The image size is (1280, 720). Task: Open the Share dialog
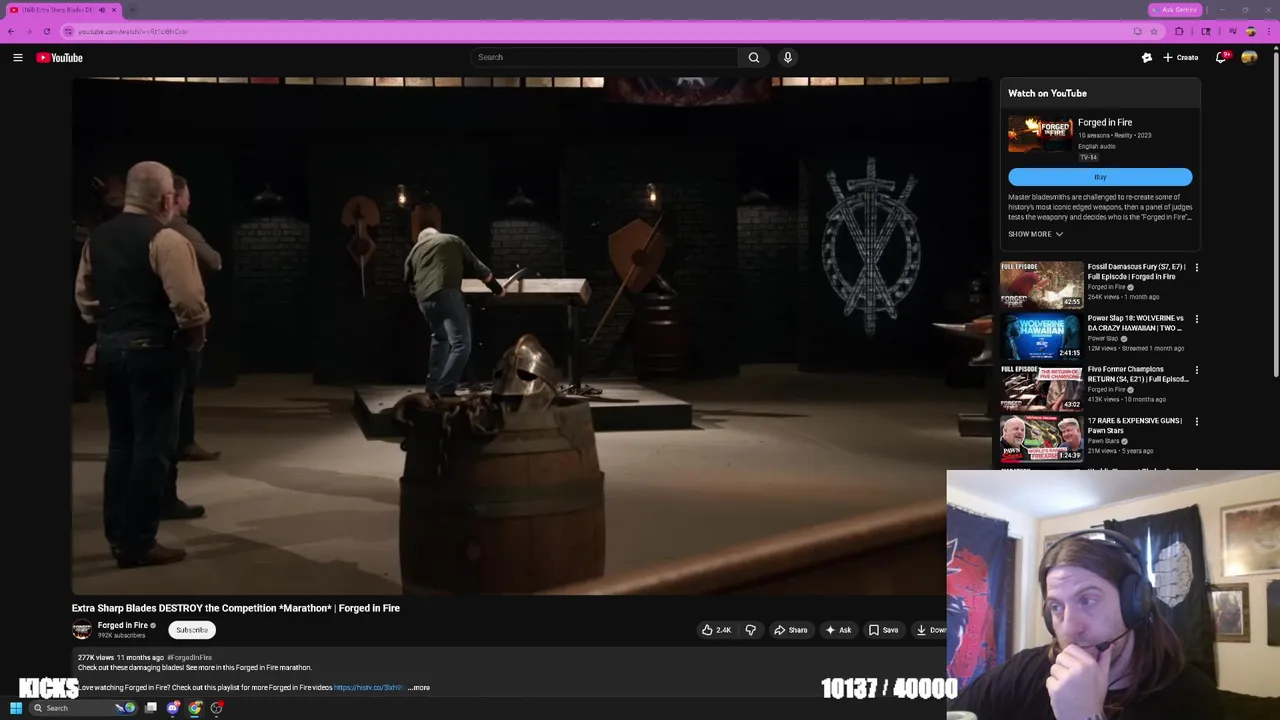pos(790,630)
